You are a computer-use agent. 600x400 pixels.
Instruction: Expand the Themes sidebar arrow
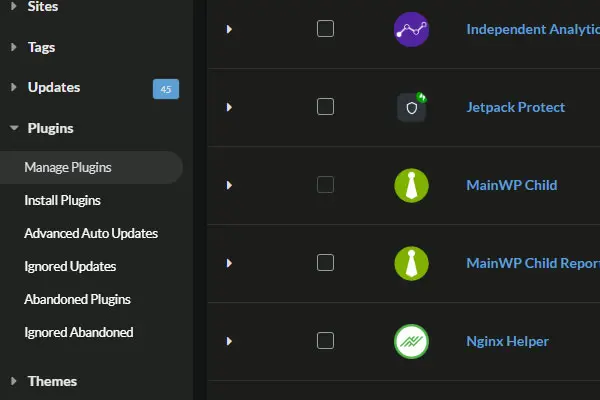tap(14, 381)
